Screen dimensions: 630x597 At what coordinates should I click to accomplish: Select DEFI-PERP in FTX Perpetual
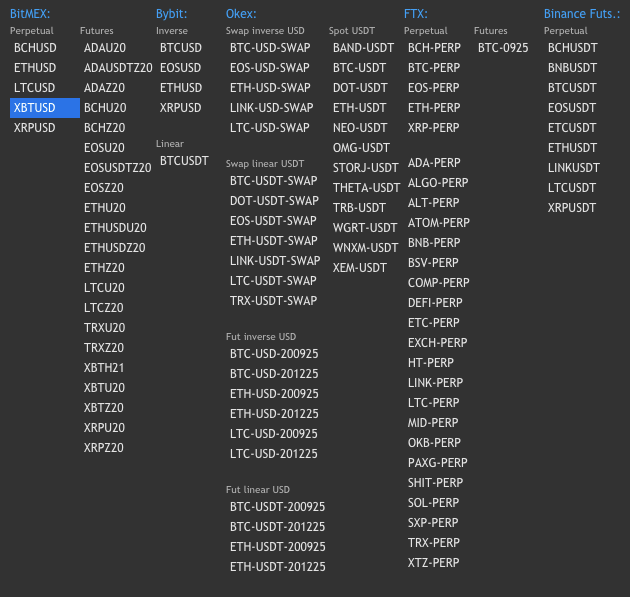pyautogui.click(x=435, y=303)
